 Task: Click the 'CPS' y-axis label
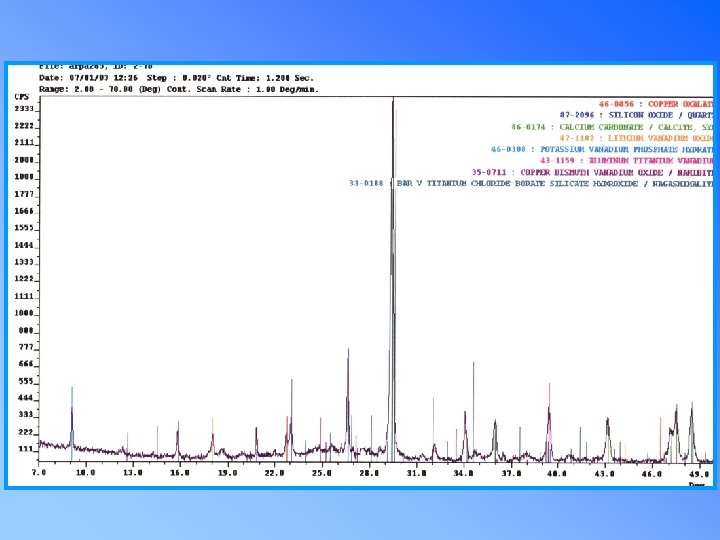point(22,96)
